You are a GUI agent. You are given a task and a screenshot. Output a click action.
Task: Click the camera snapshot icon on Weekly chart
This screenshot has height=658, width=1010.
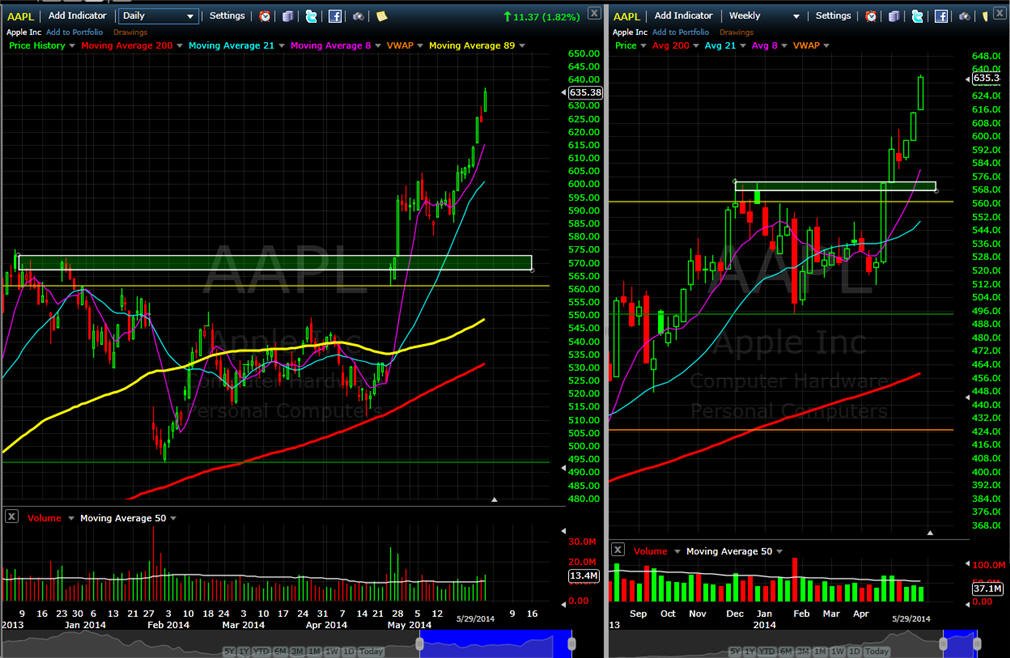964,16
